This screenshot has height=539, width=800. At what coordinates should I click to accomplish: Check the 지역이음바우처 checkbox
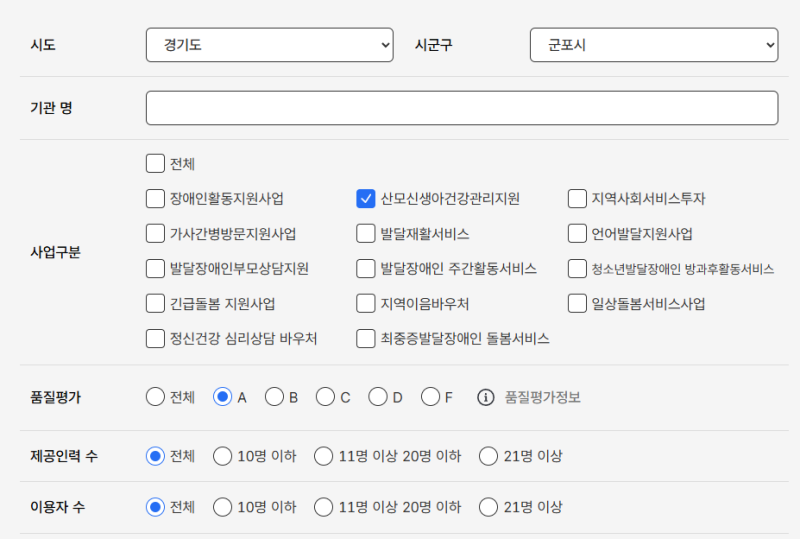tap(366, 303)
